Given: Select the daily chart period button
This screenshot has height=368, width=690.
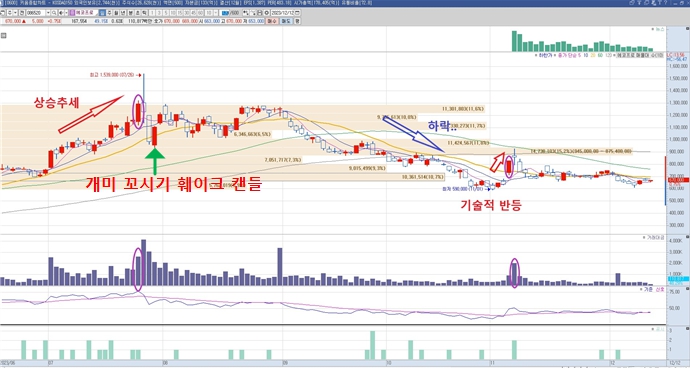Looking at the screenshot, I should (102, 13).
